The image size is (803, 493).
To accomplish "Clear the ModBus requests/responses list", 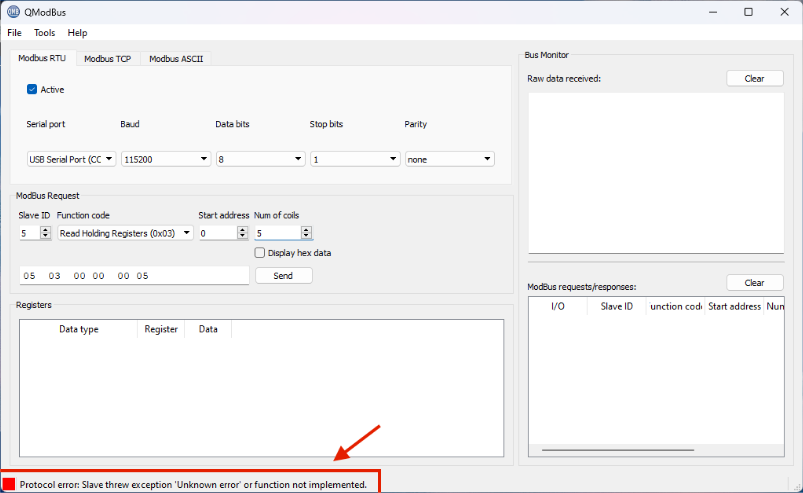I will [754, 283].
